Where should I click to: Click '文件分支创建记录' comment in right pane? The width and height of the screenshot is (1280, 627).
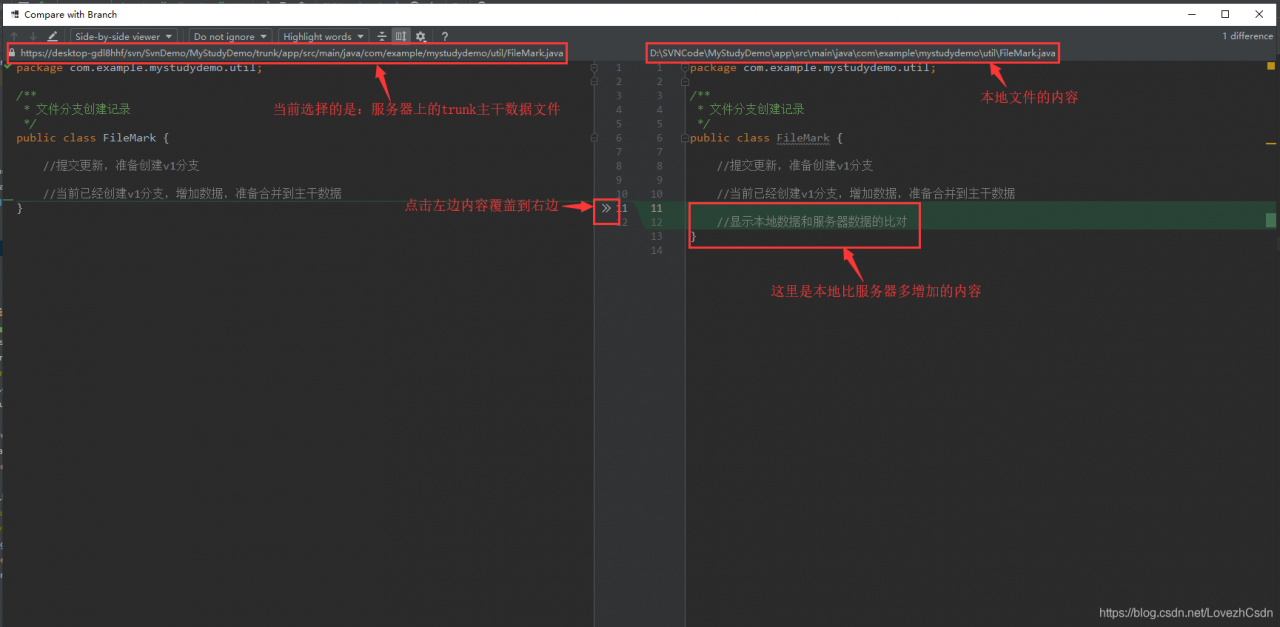point(757,109)
